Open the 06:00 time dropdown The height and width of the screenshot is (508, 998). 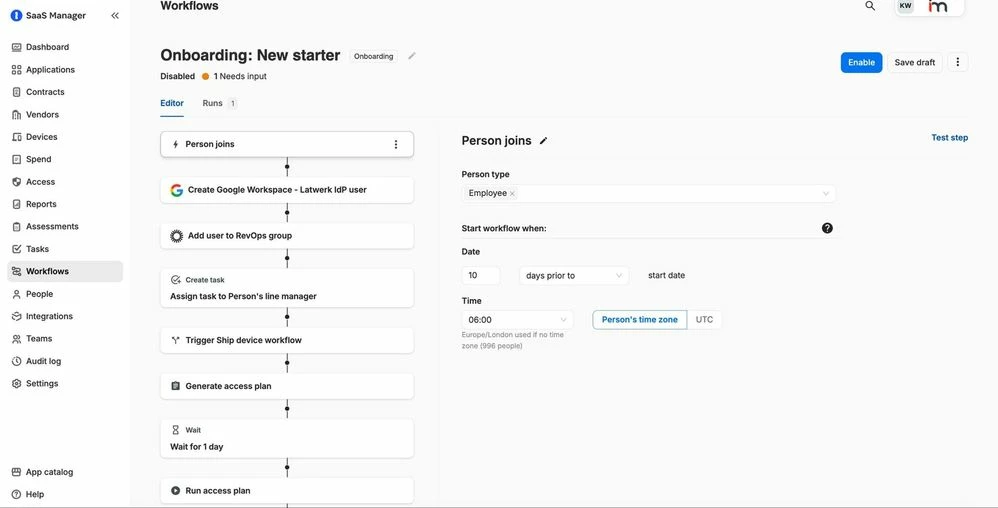coord(517,320)
